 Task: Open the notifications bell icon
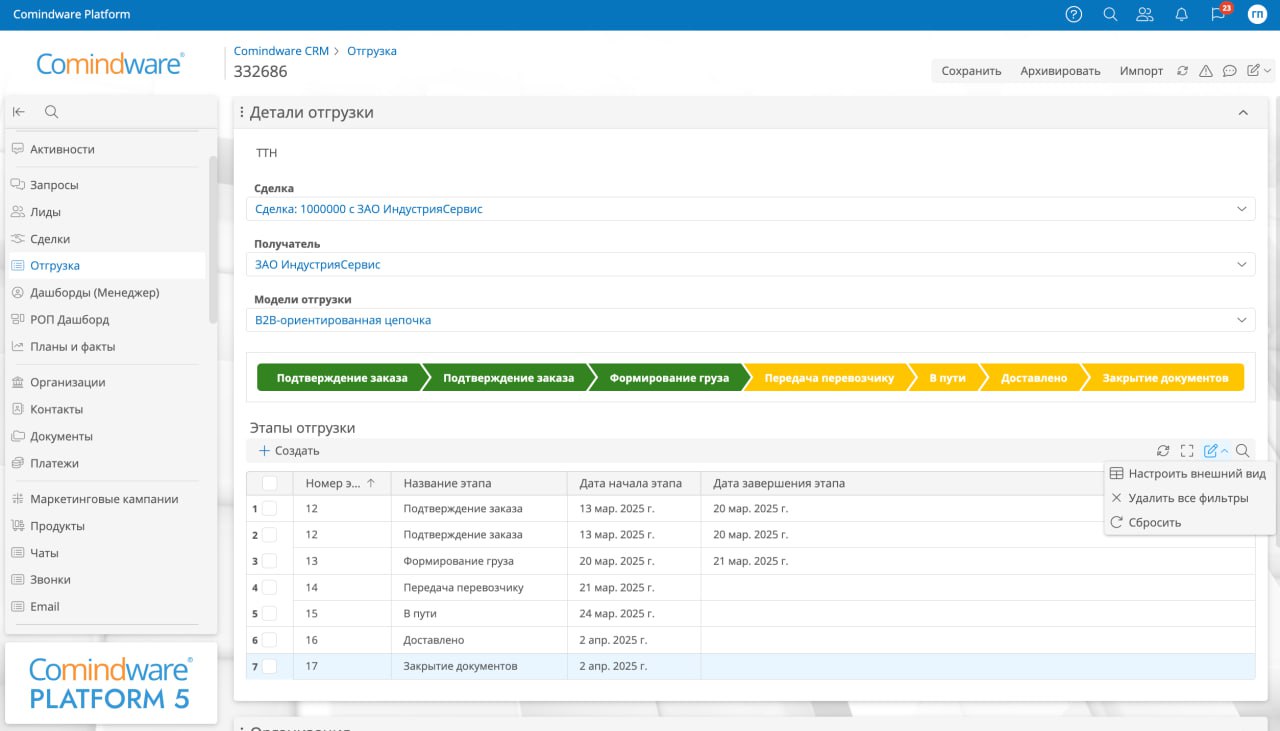coord(1181,14)
